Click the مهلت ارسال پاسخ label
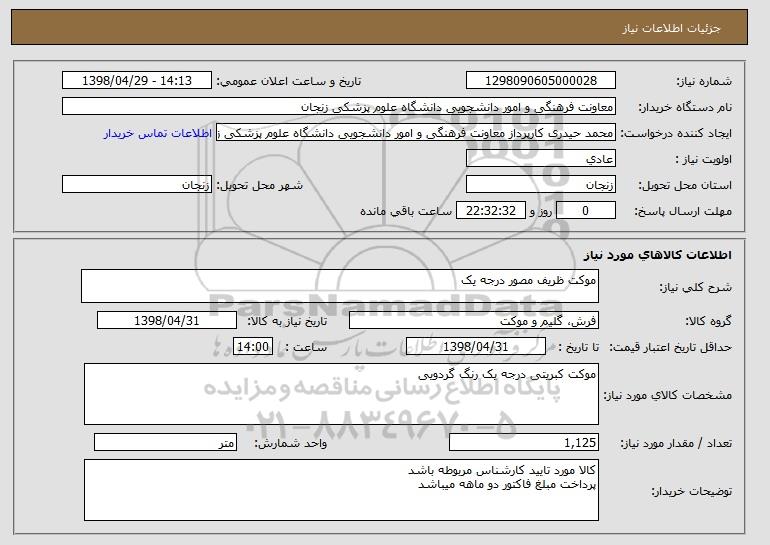This screenshot has height=545, width=770. (683, 211)
